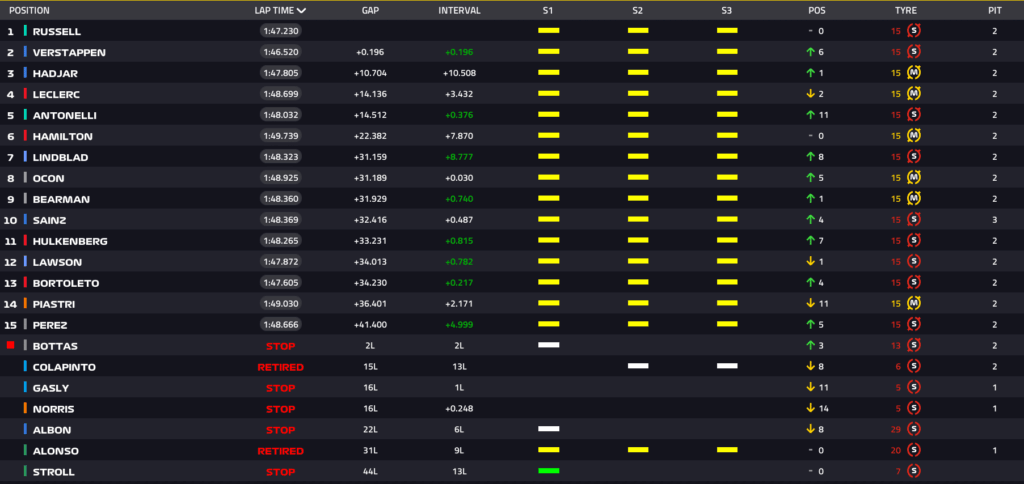Select driver name NORRIS
This screenshot has width=1024, height=484.
tap(54, 409)
